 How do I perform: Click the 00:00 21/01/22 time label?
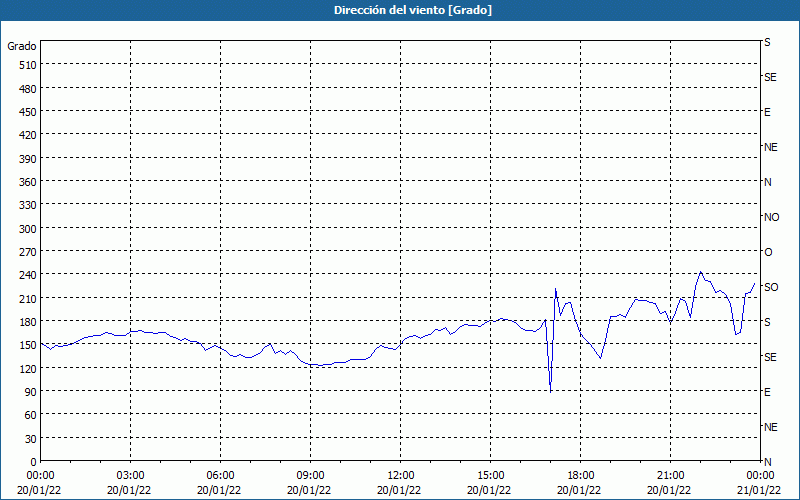point(759,483)
